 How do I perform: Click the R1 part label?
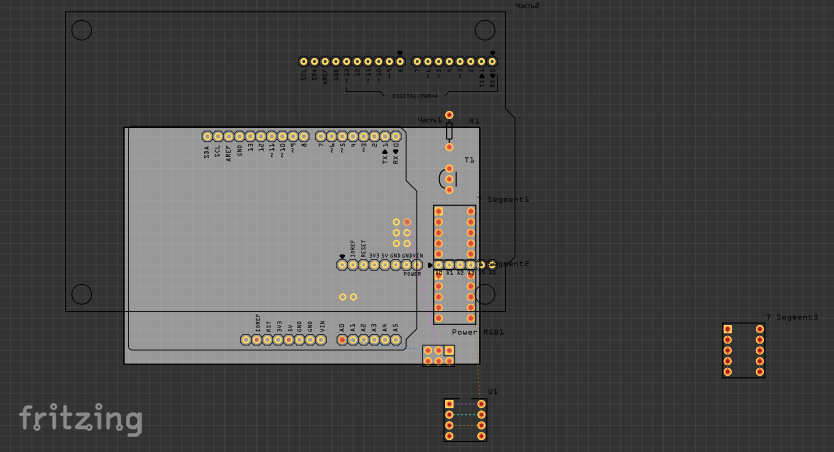474,121
